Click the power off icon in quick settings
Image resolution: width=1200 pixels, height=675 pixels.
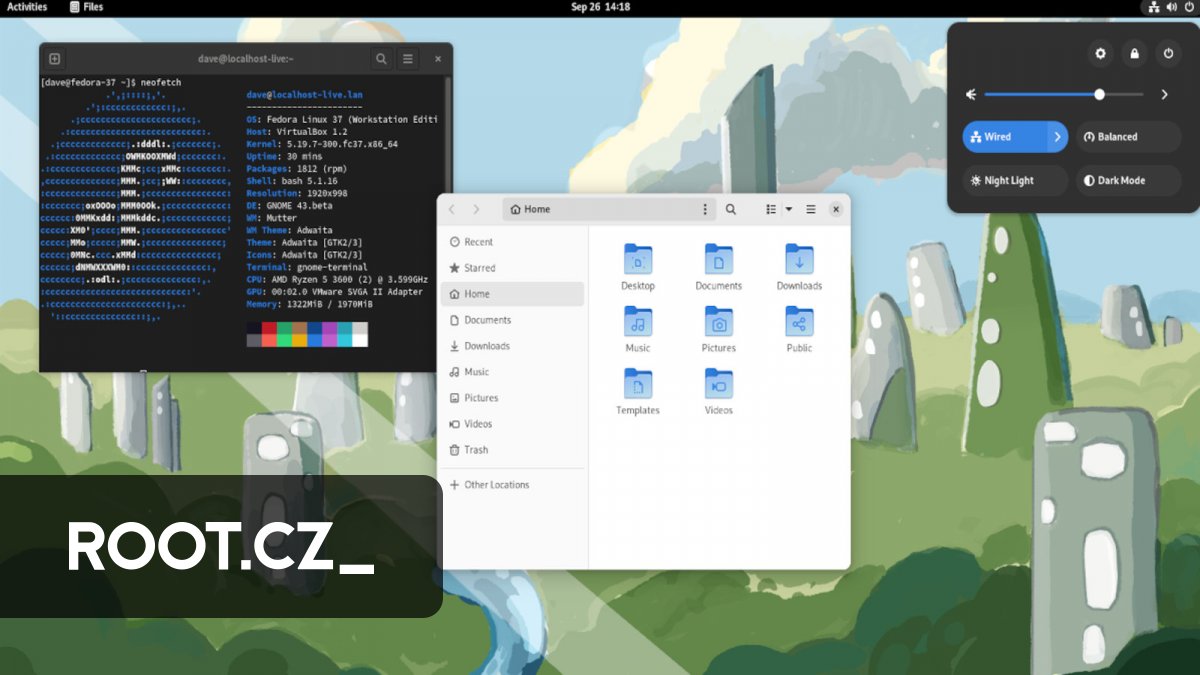pos(1168,53)
